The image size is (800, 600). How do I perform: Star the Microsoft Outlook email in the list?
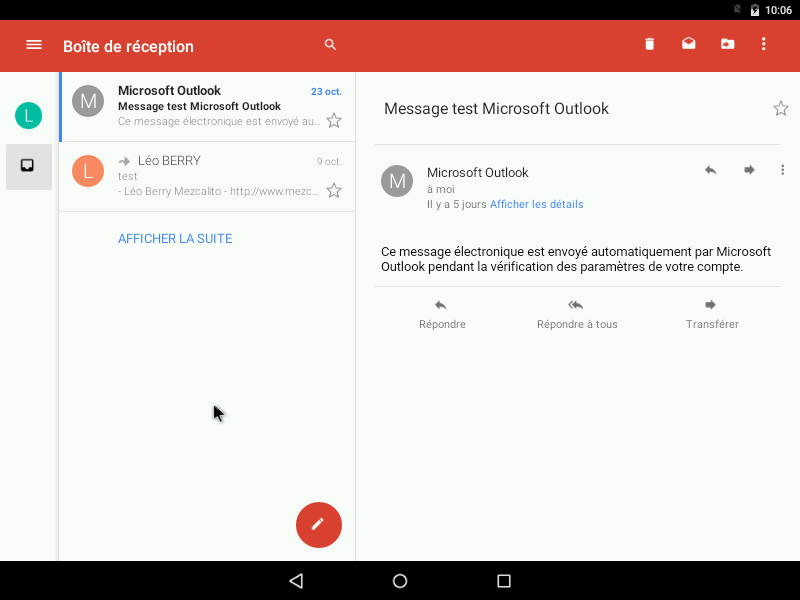point(334,120)
